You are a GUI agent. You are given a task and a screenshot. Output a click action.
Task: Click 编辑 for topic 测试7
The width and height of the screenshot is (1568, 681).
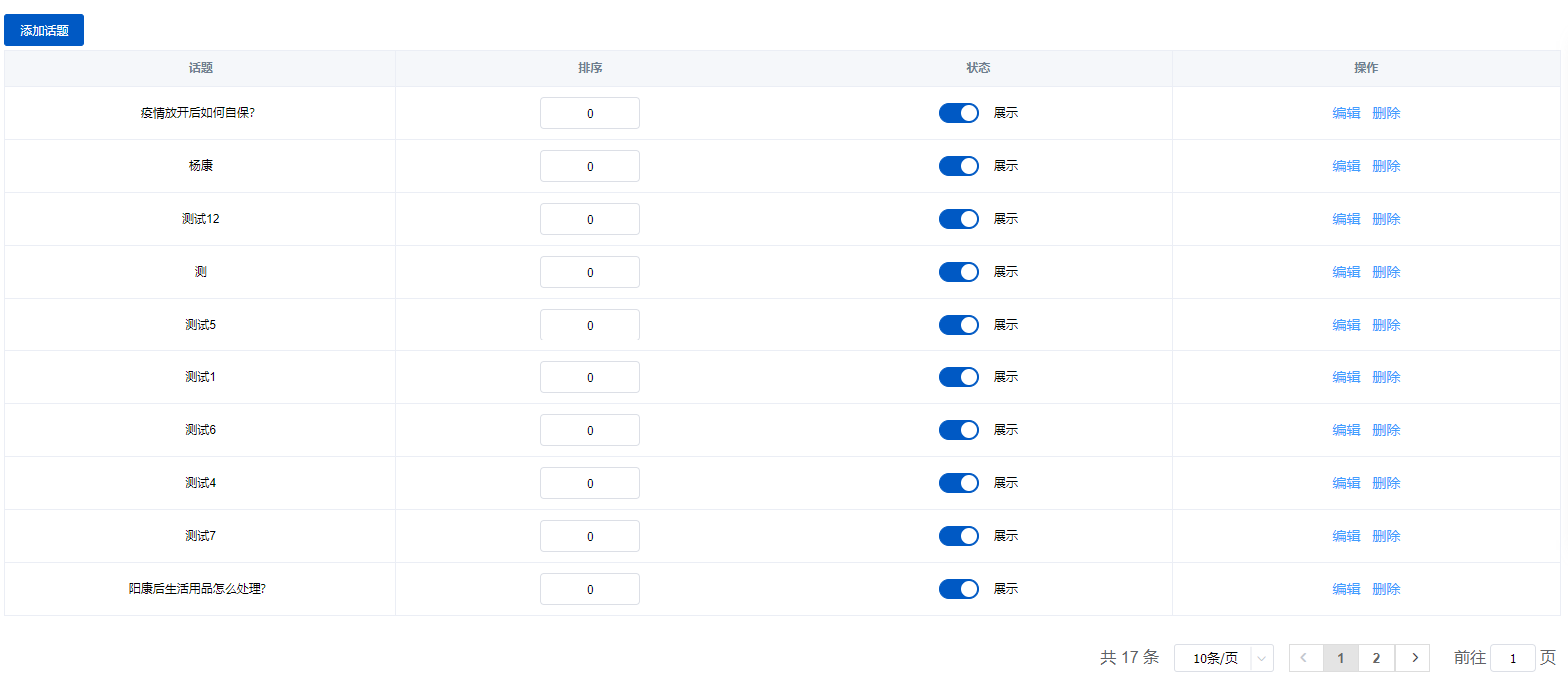(x=1346, y=536)
